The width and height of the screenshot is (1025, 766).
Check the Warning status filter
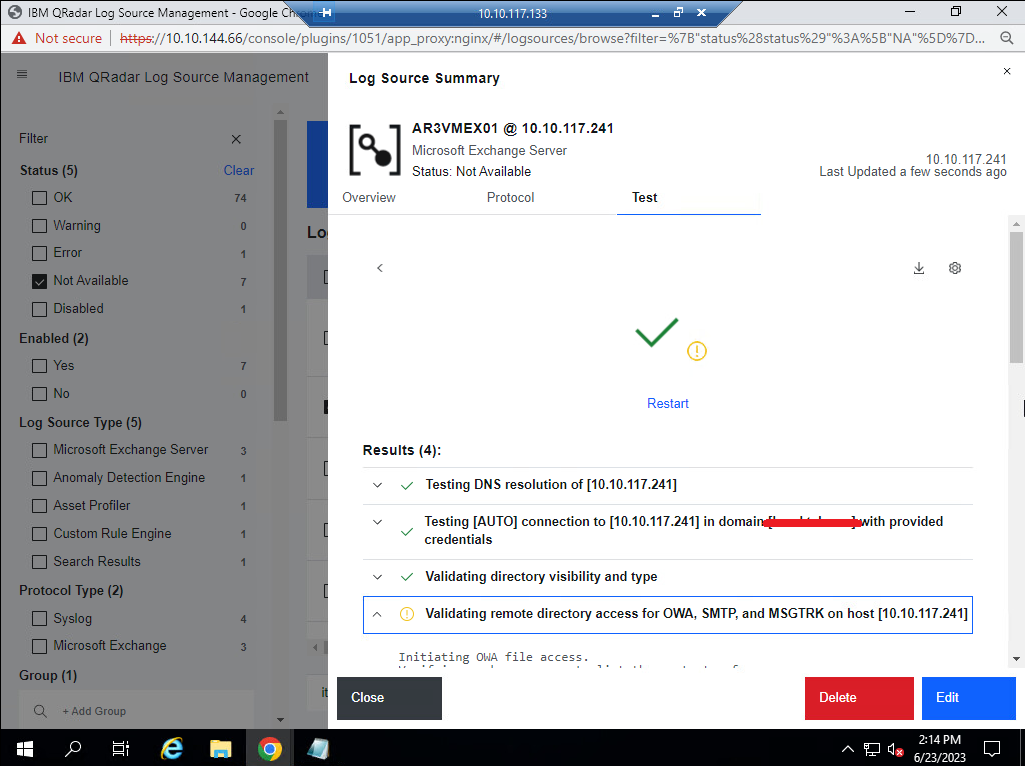click(39, 226)
